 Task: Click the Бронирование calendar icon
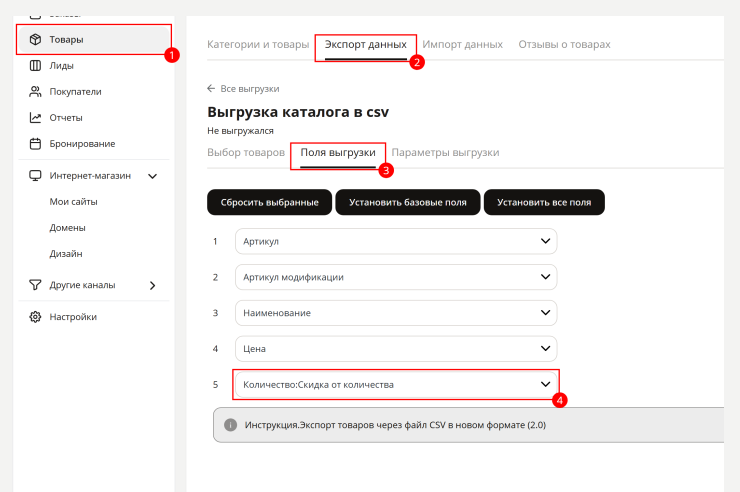pos(35,143)
